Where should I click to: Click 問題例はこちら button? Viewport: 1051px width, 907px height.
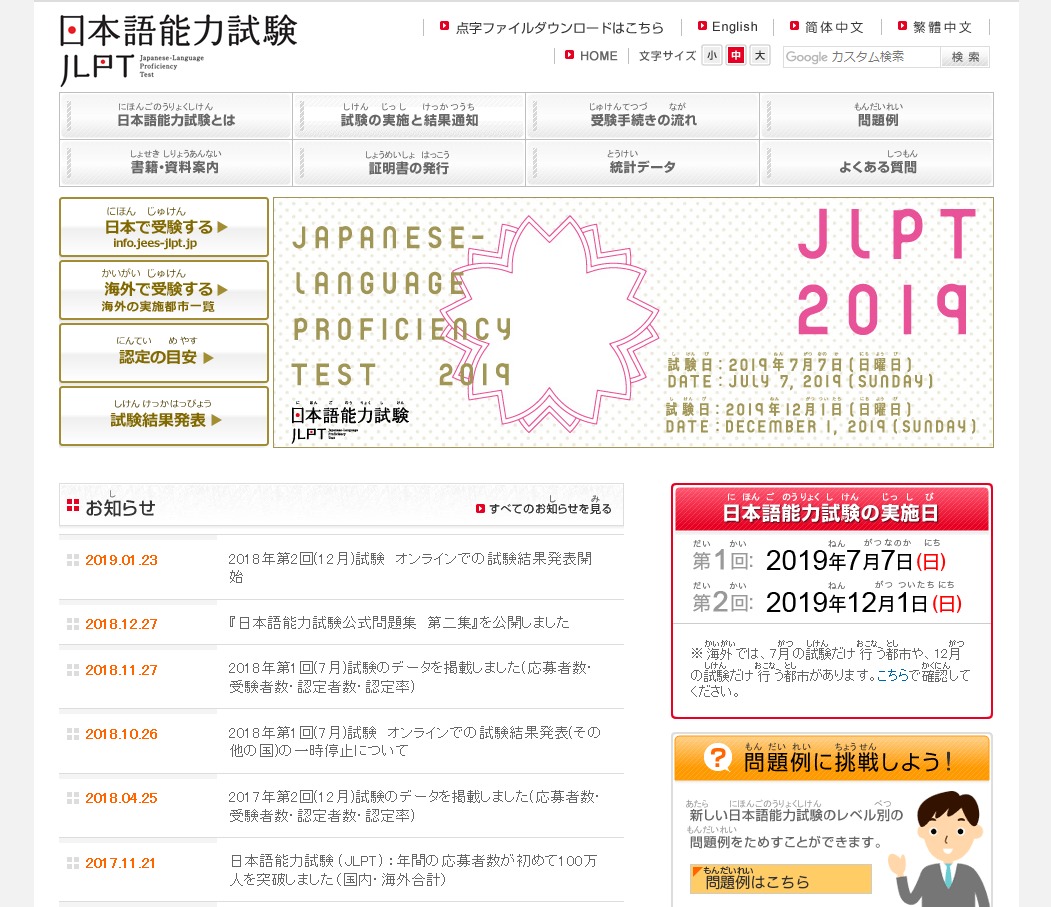tap(781, 879)
